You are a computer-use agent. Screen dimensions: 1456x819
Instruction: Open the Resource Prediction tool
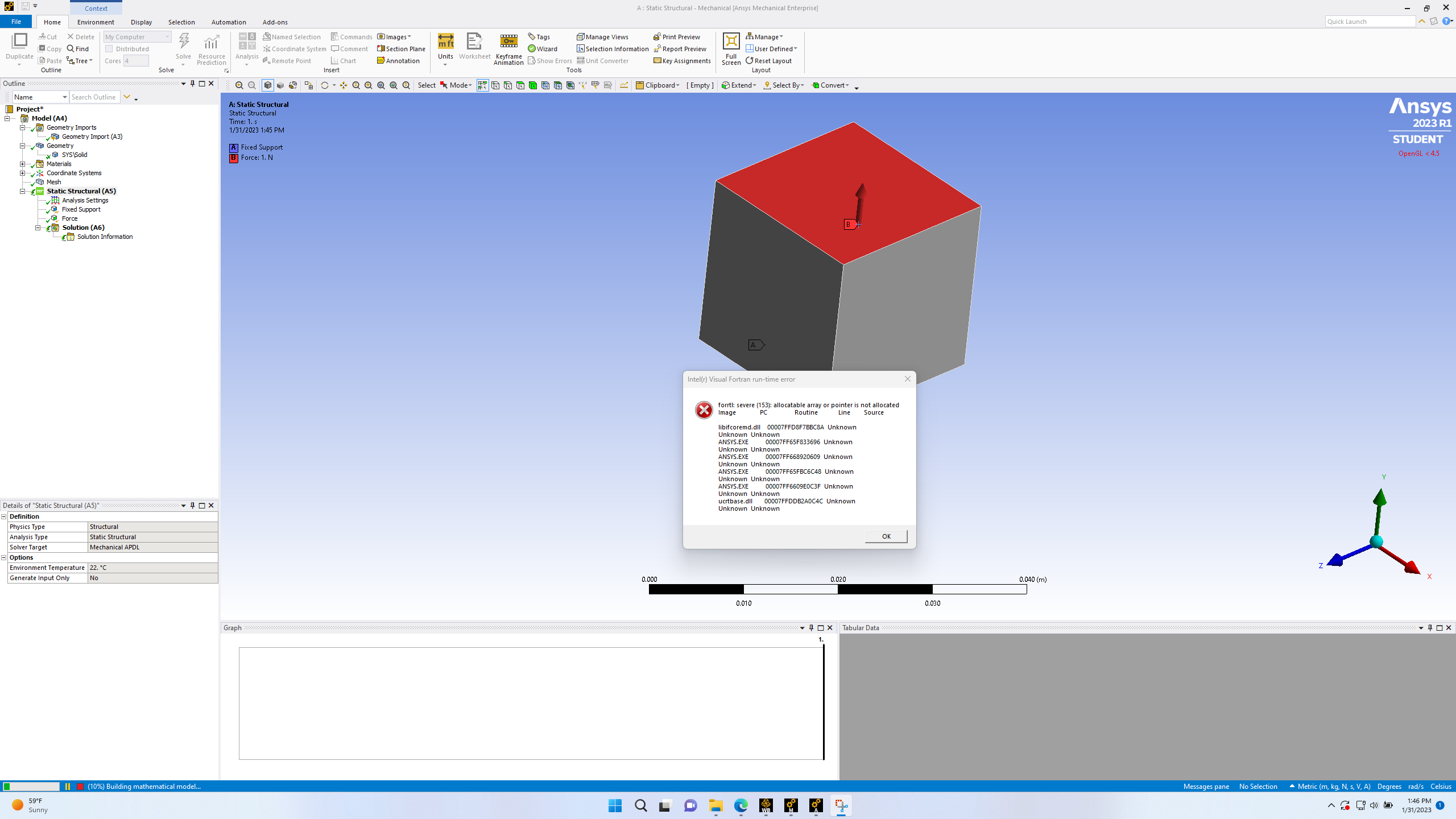(212, 48)
